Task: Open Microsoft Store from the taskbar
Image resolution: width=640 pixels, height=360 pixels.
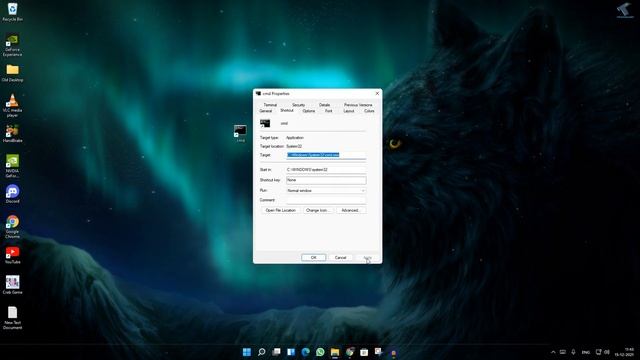Action: coord(364,352)
